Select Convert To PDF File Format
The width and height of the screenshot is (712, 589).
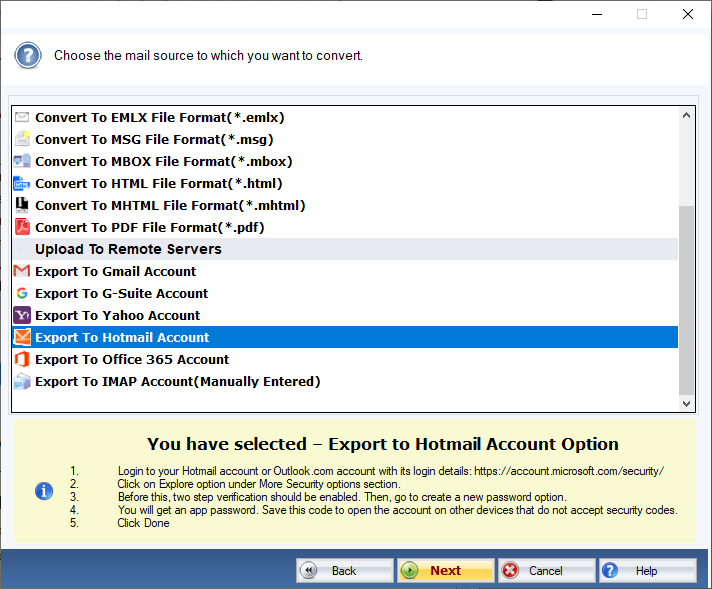point(345,228)
